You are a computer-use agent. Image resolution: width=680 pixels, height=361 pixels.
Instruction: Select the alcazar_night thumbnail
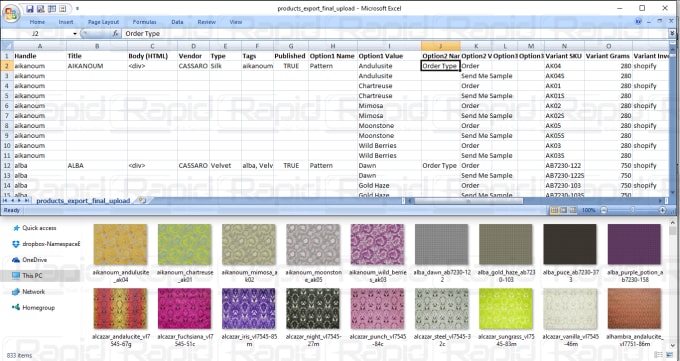click(x=313, y=308)
